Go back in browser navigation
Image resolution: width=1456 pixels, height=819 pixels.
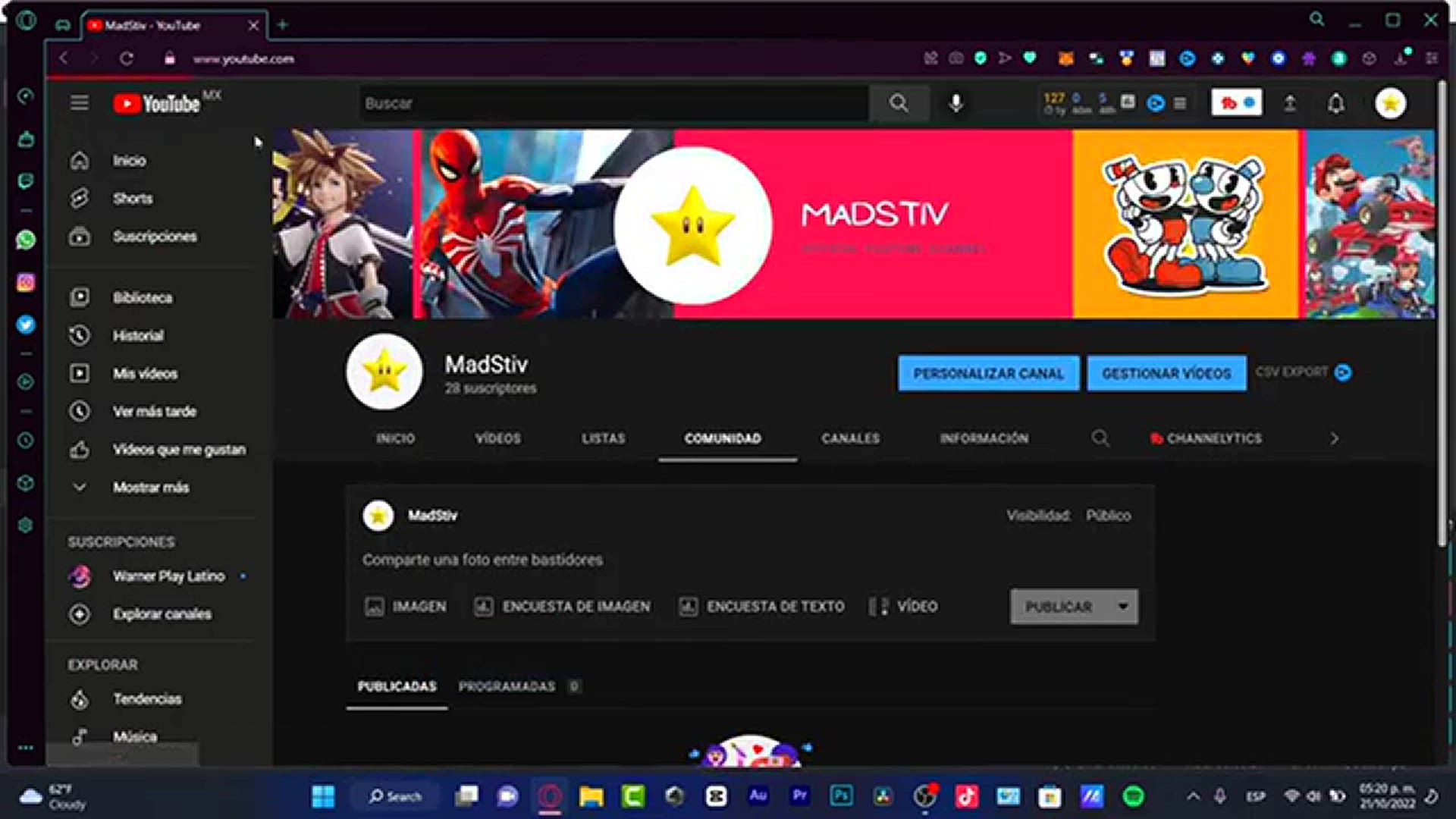click(64, 58)
